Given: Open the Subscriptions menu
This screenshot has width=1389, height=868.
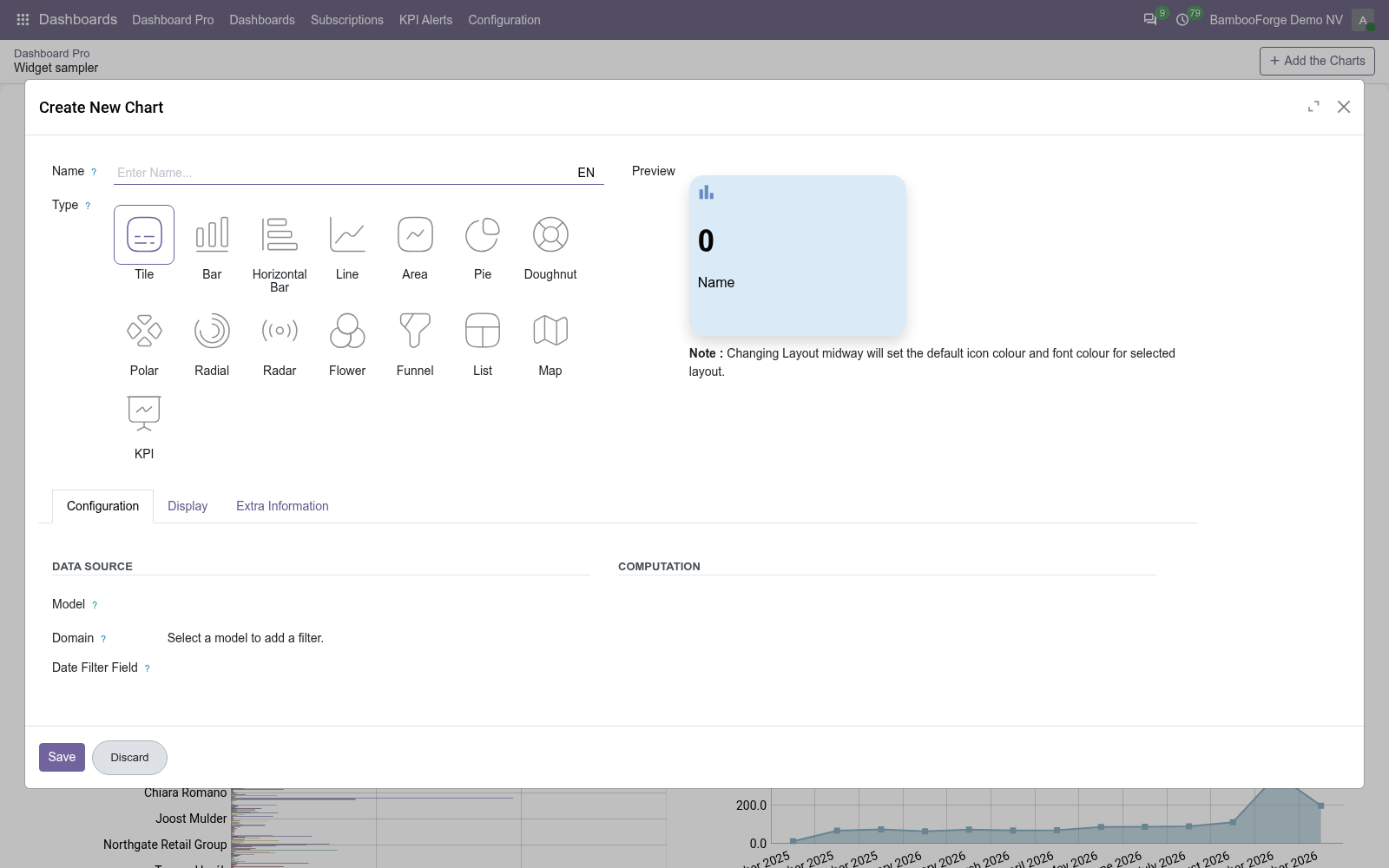Looking at the screenshot, I should point(347,20).
